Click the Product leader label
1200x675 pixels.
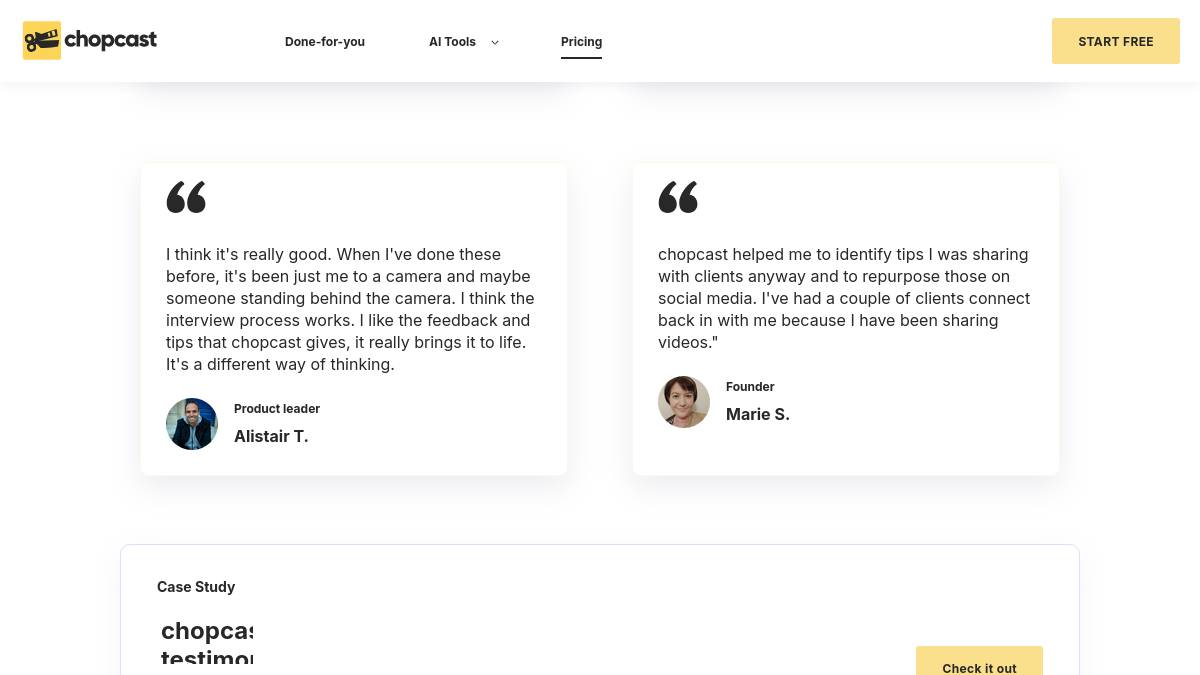coord(277,408)
